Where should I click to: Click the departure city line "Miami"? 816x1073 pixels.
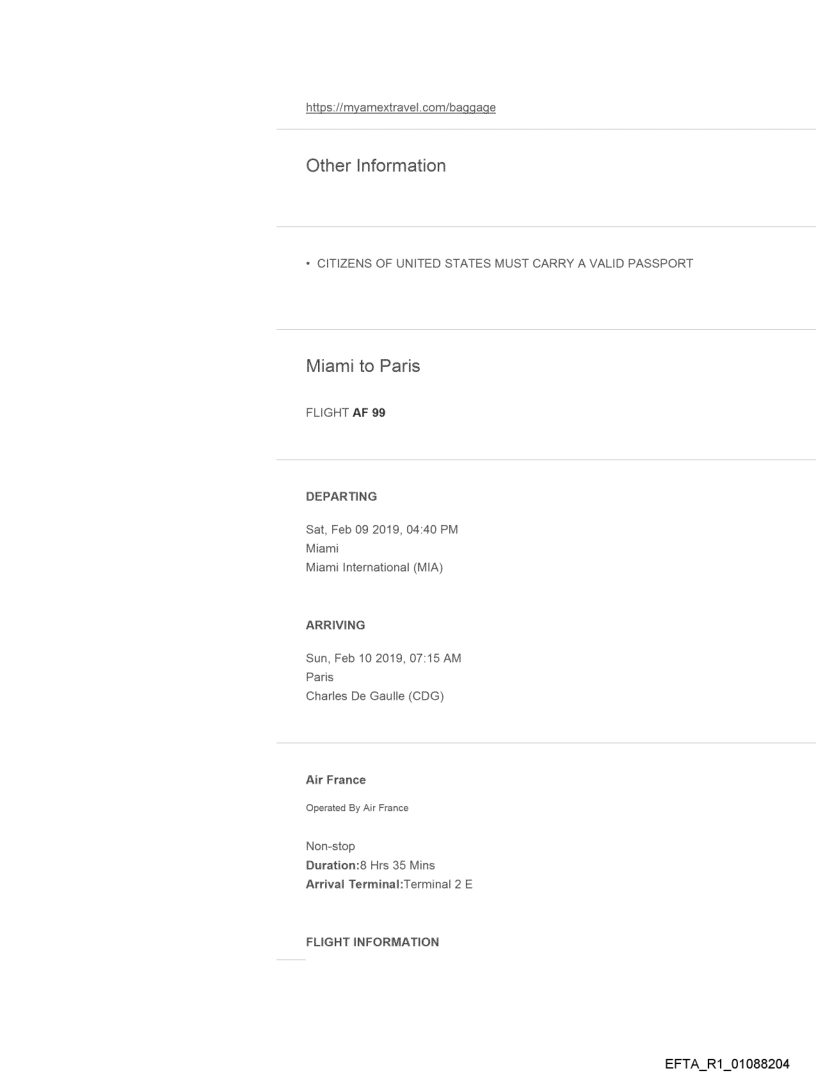[x=322, y=549]
